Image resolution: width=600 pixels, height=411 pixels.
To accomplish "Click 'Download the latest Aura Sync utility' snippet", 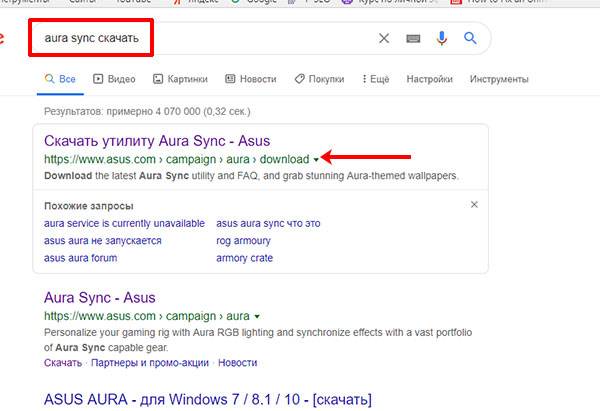I will [x=251, y=176].
